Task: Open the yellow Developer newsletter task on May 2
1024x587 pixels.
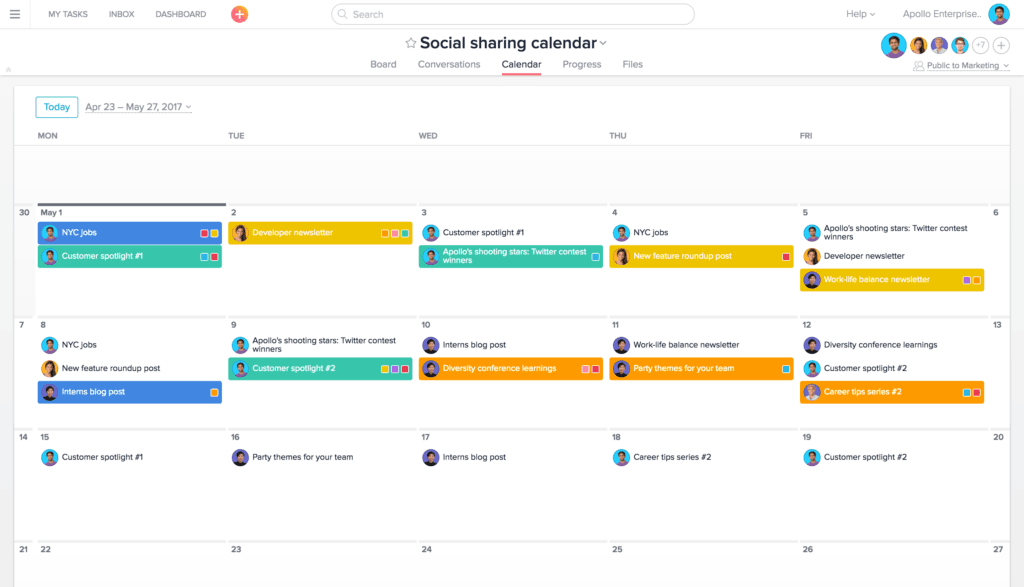Action: [x=320, y=233]
